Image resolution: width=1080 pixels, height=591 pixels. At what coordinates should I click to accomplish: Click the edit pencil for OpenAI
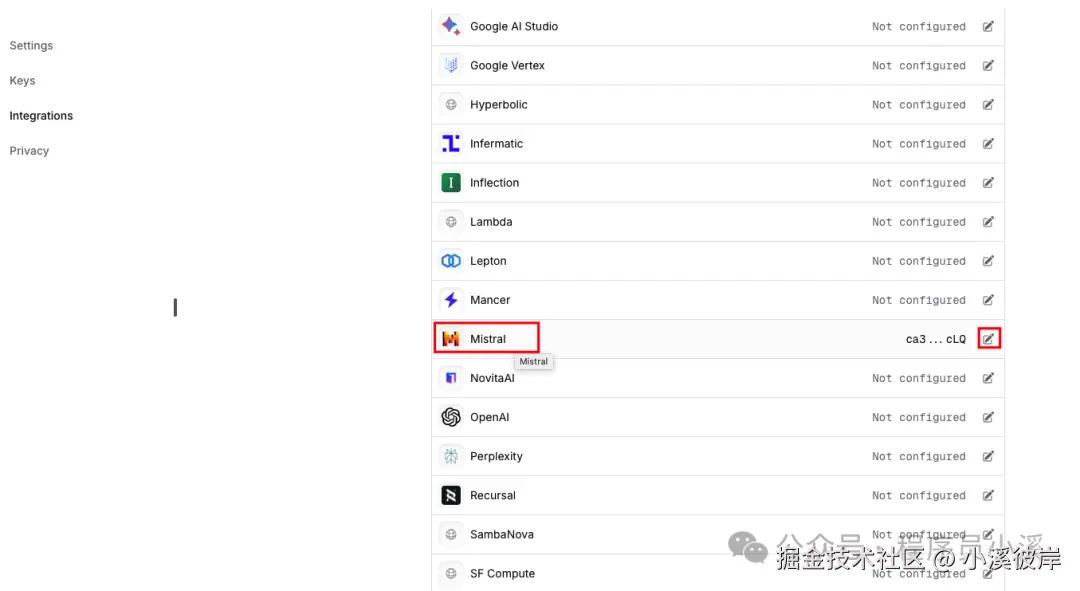click(x=988, y=417)
